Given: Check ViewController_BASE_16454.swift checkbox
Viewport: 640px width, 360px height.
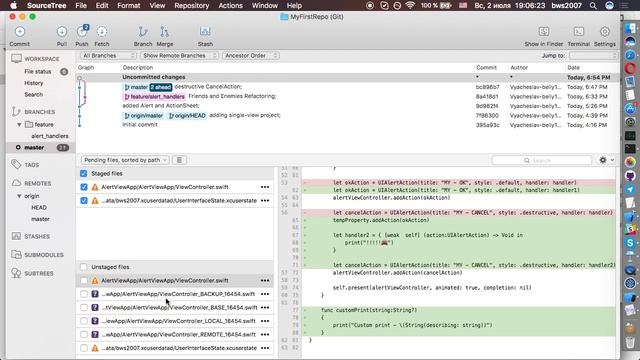Looking at the screenshot, I should 84,307.
